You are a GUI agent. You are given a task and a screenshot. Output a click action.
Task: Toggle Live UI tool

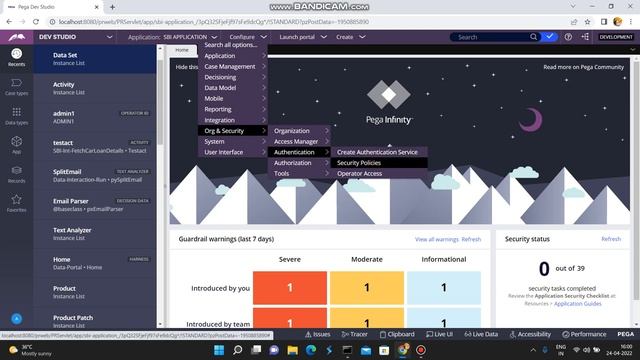(x=440, y=334)
